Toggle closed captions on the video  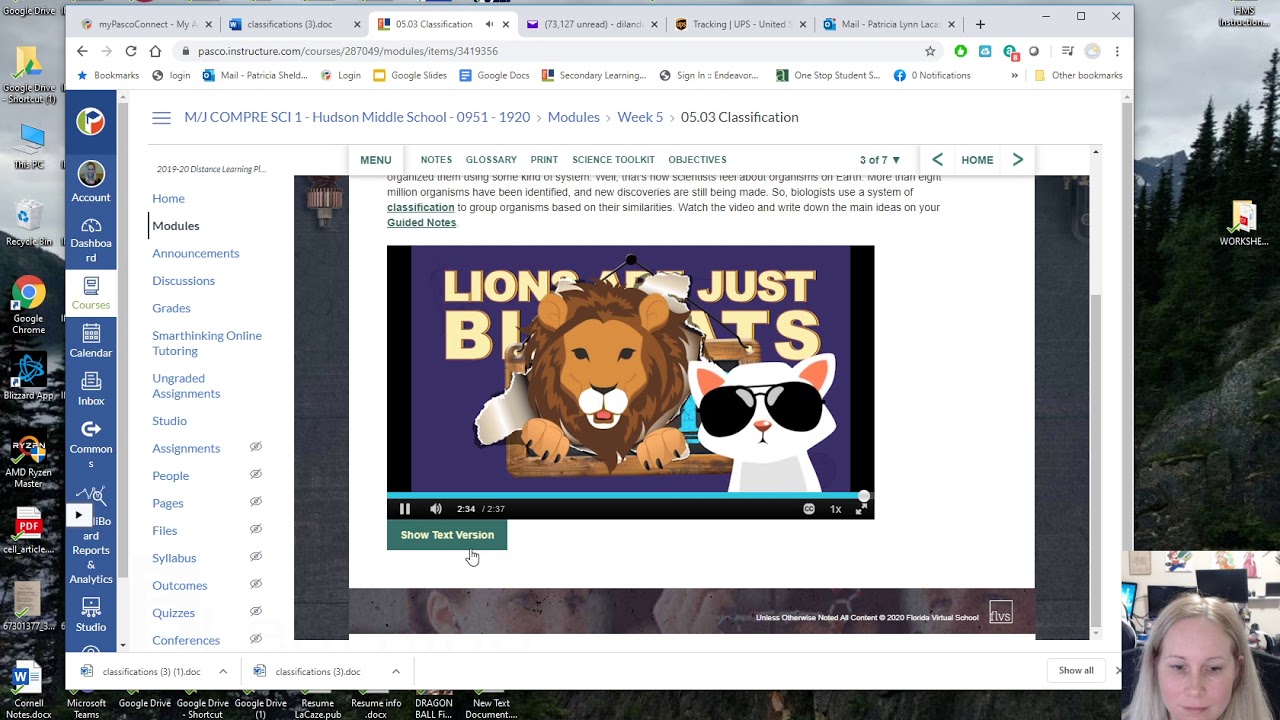(x=809, y=509)
